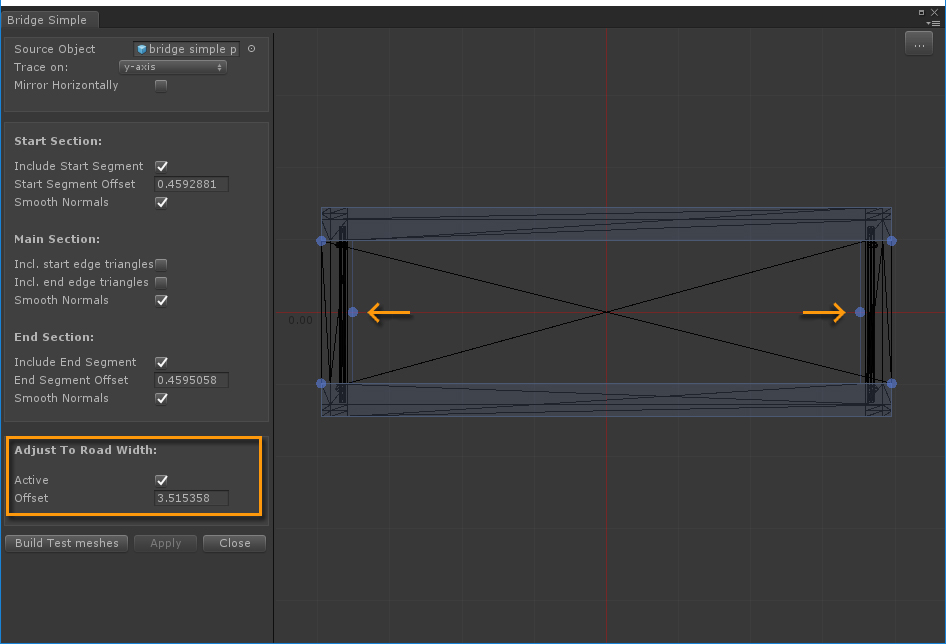Click the 0.00 axis label in the viewport
This screenshot has height=644, width=946.
300,320
